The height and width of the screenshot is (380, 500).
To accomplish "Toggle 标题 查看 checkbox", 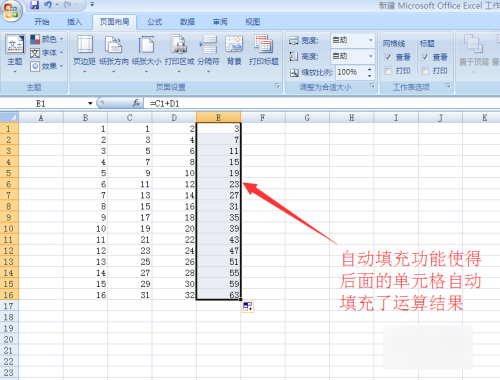I will pyautogui.click(x=425, y=57).
